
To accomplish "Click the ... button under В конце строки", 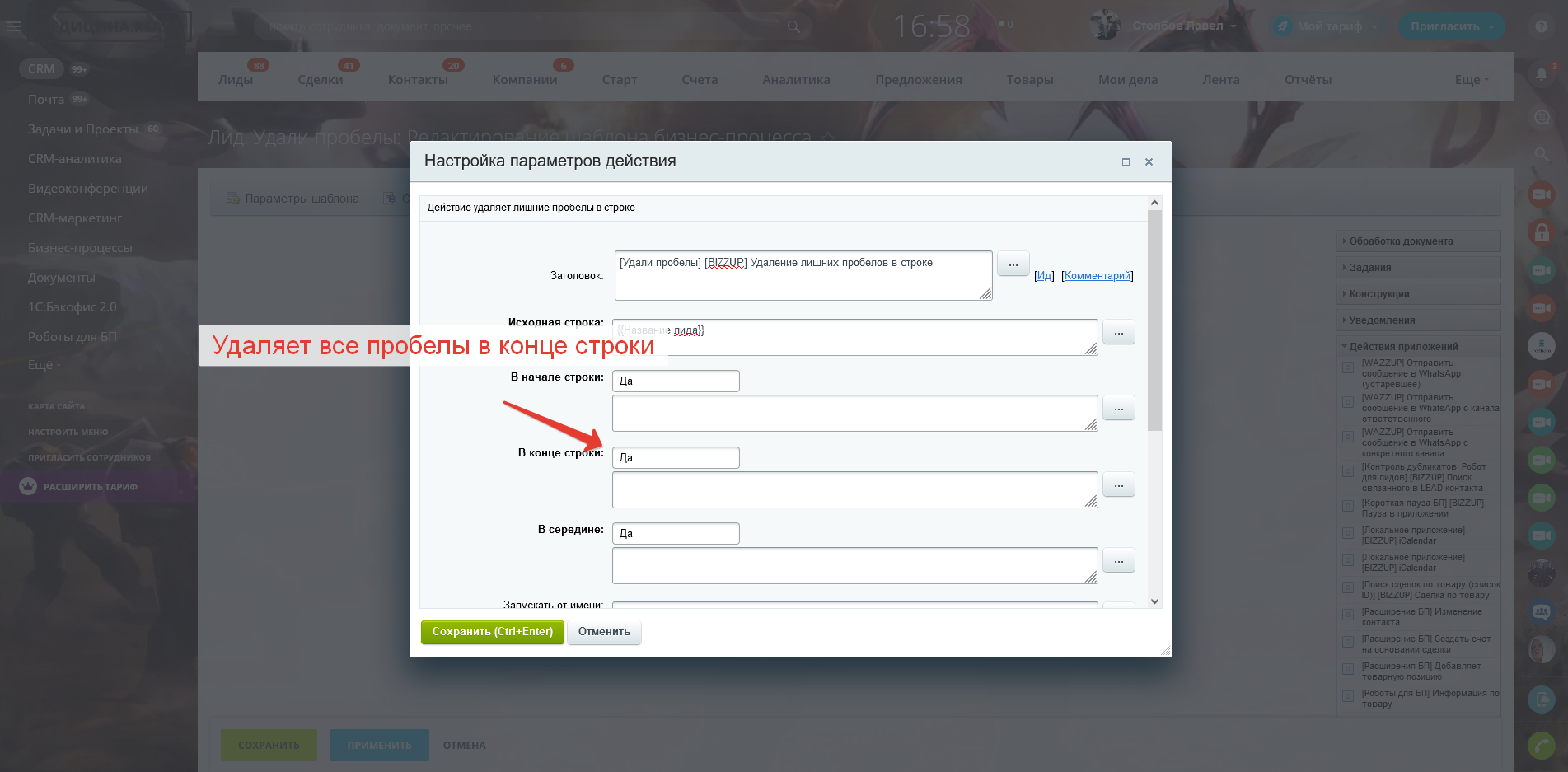I will 1119,484.
